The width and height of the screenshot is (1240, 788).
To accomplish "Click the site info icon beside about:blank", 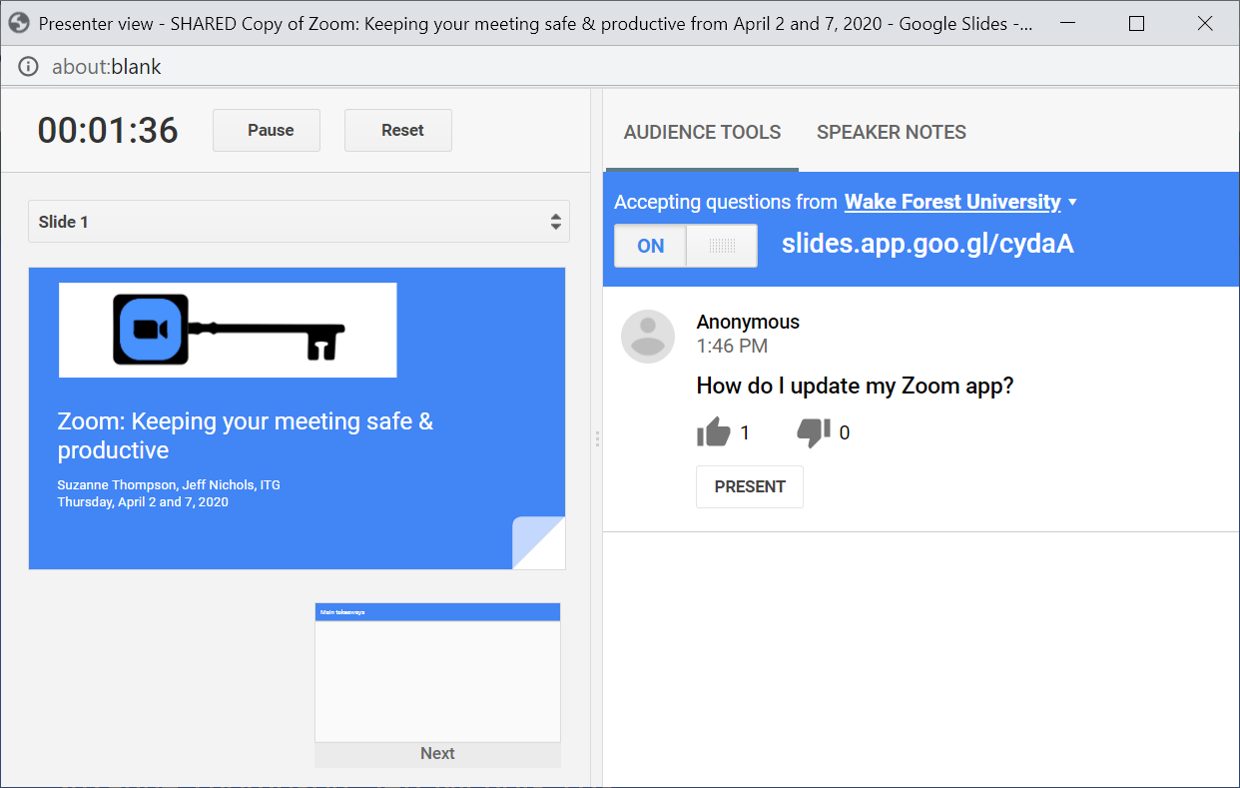I will click(x=28, y=67).
